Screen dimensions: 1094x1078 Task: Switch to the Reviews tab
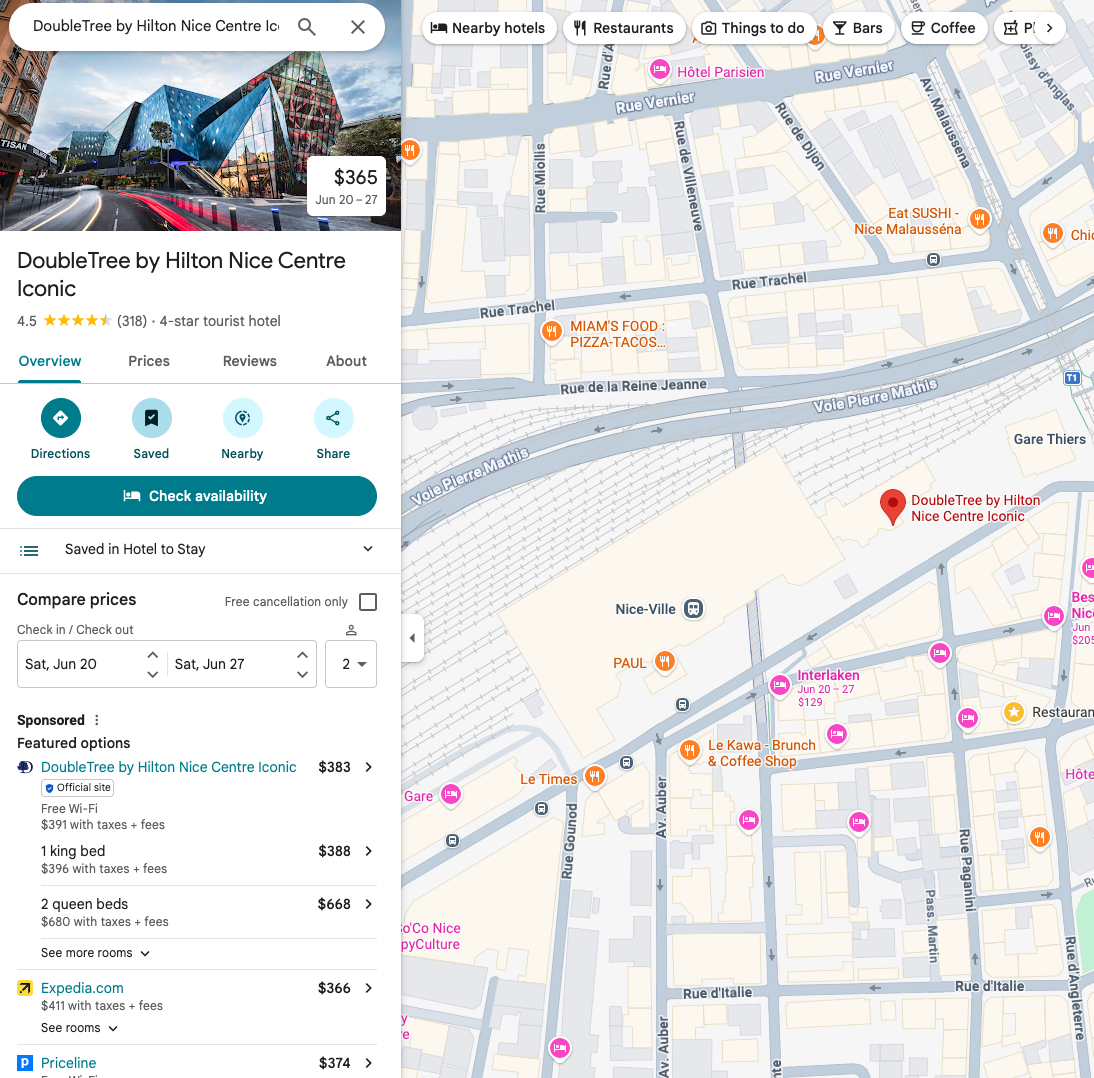pos(249,361)
